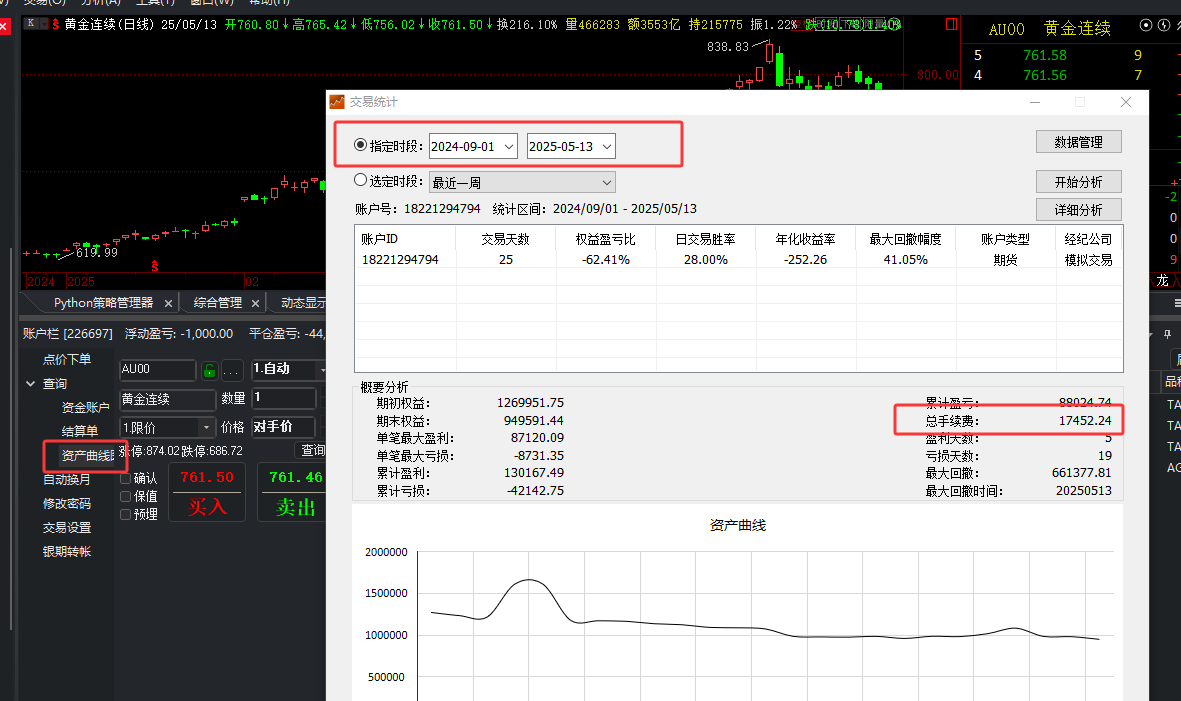Image resolution: width=1181 pixels, height=701 pixels.
Task: Open 结算单 under 查询
Action: (x=79, y=431)
